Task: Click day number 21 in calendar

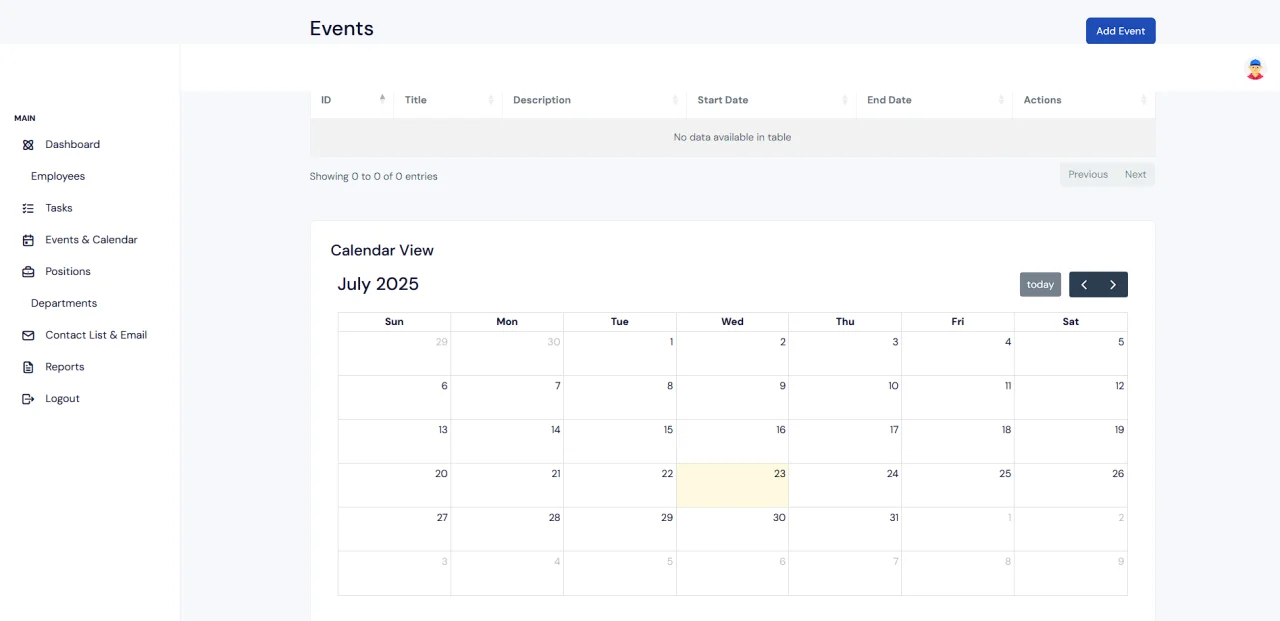Action: click(556, 474)
